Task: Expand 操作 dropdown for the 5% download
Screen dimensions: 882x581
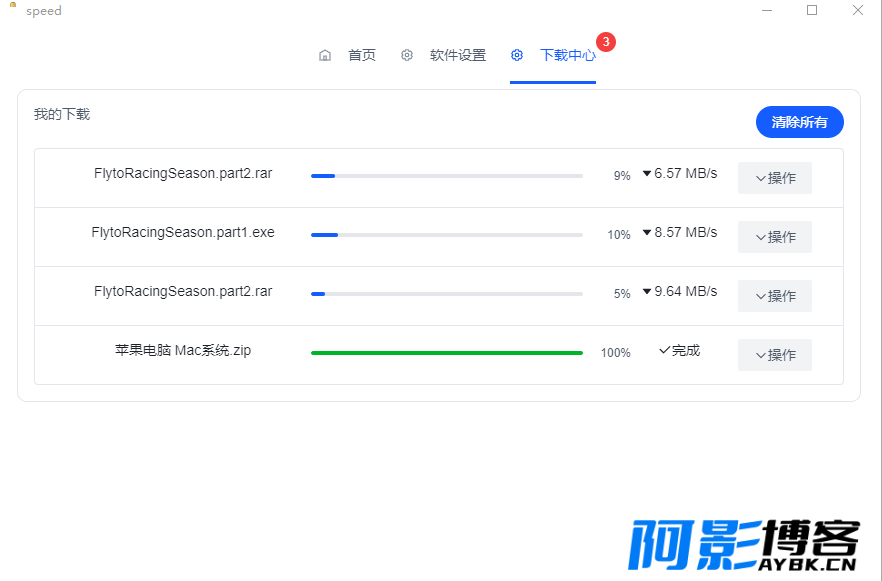Action: pyautogui.click(x=775, y=296)
